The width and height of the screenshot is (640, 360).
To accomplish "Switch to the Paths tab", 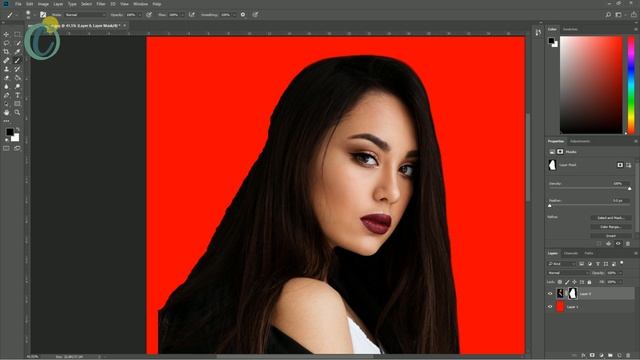I will point(589,253).
